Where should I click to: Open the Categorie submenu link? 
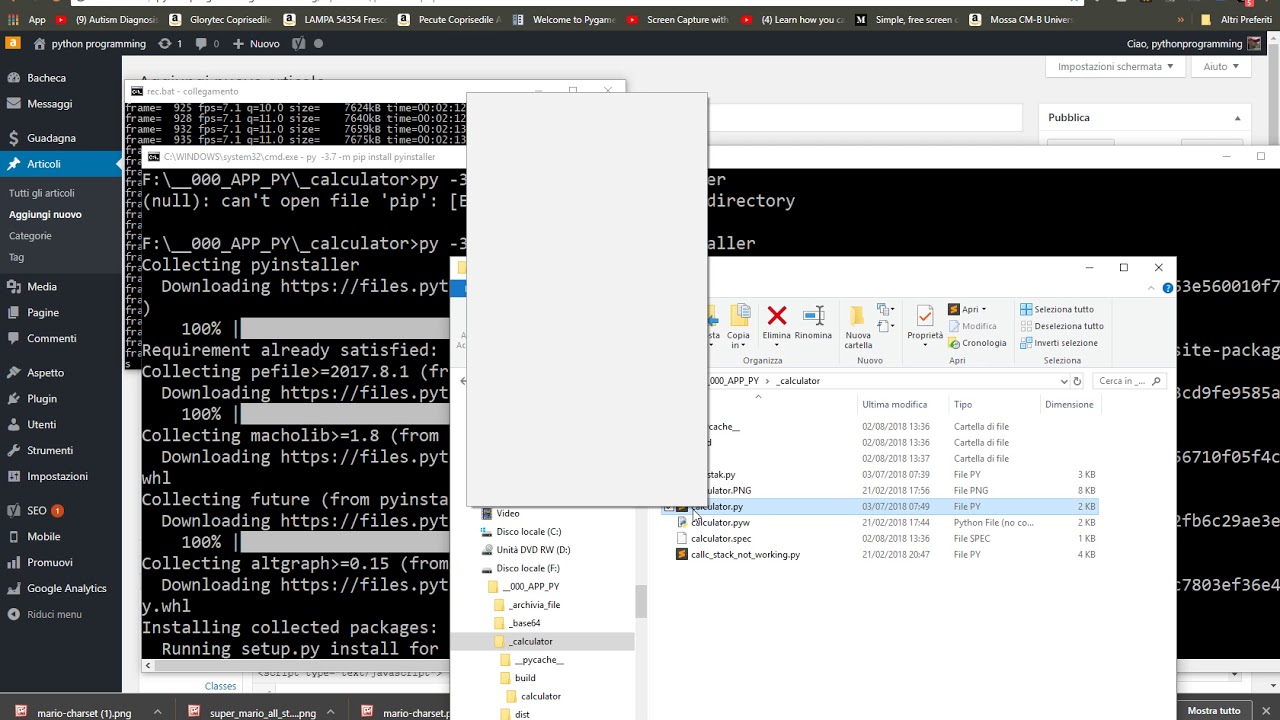tap(30, 236)
